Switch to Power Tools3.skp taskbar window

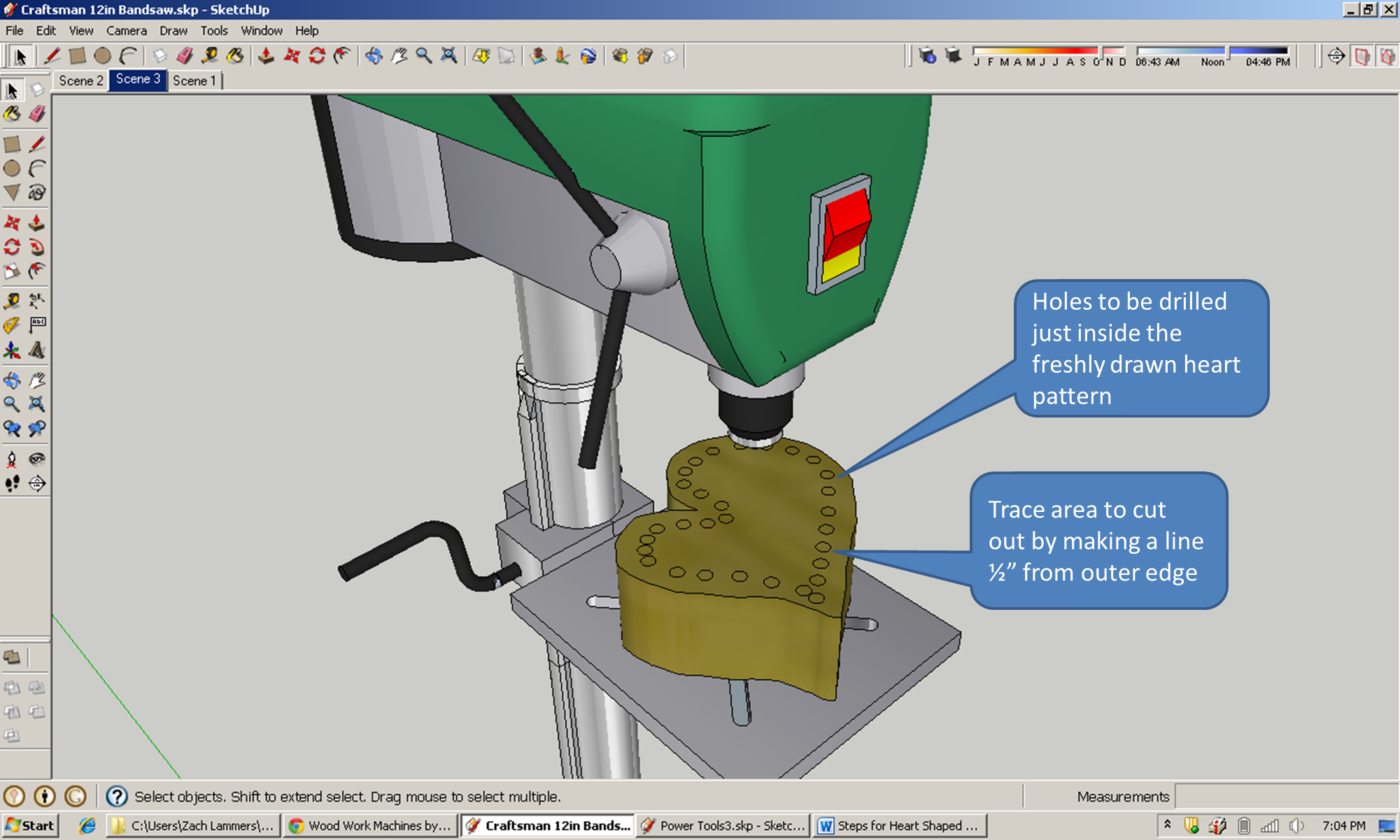723,826
